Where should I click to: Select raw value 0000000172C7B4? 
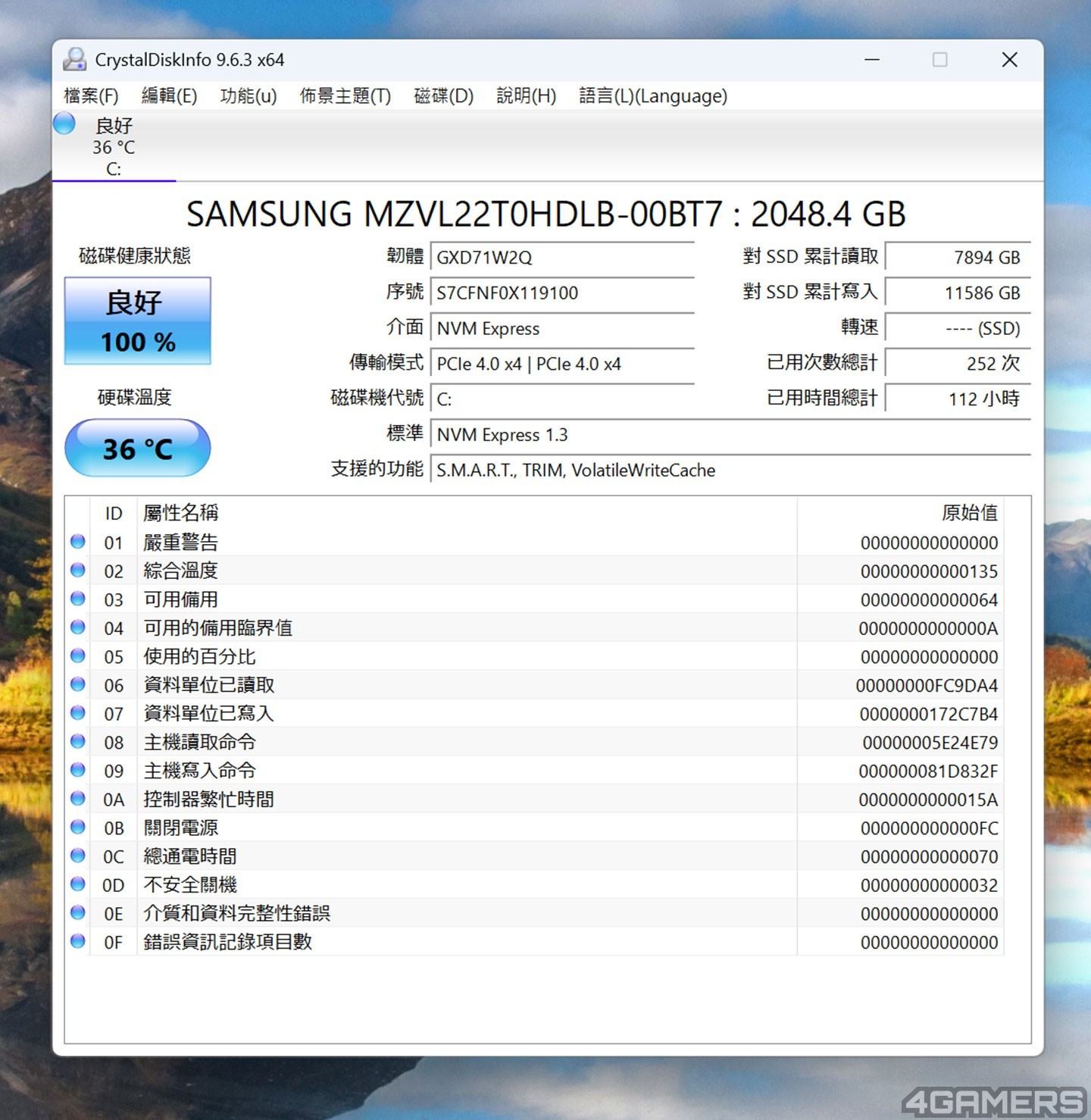[929, 714]
